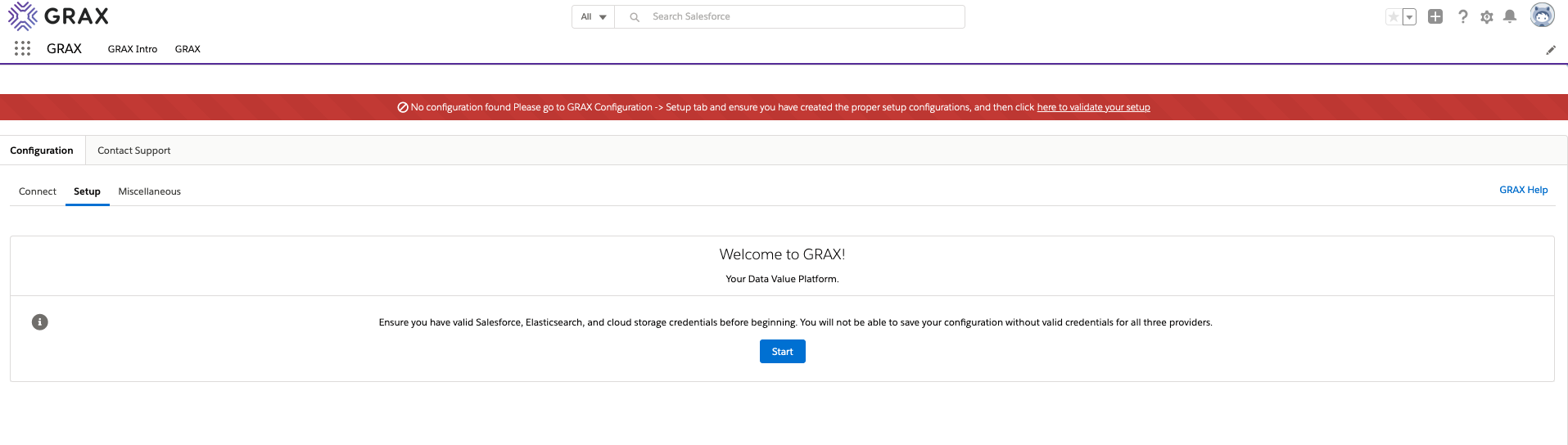
Task: Open the favorites list dropdown arrow
Action: tap(1409, 16)
